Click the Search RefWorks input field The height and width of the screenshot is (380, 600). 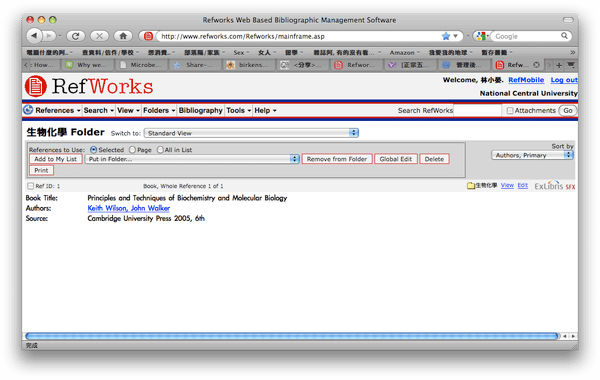click(477, 110)
